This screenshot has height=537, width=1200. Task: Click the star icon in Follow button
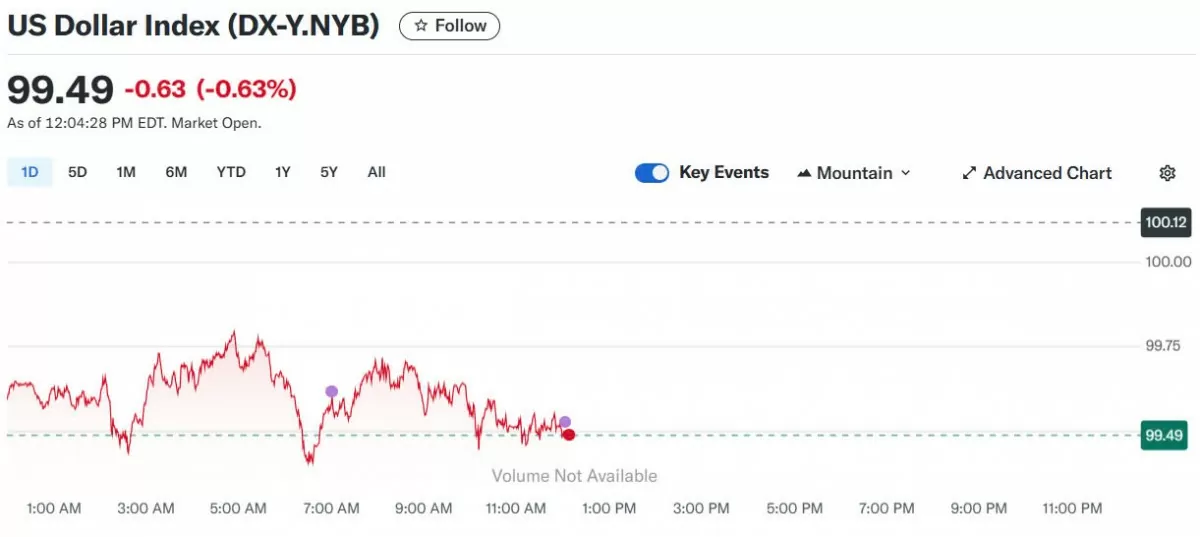[x=421, y=26]
